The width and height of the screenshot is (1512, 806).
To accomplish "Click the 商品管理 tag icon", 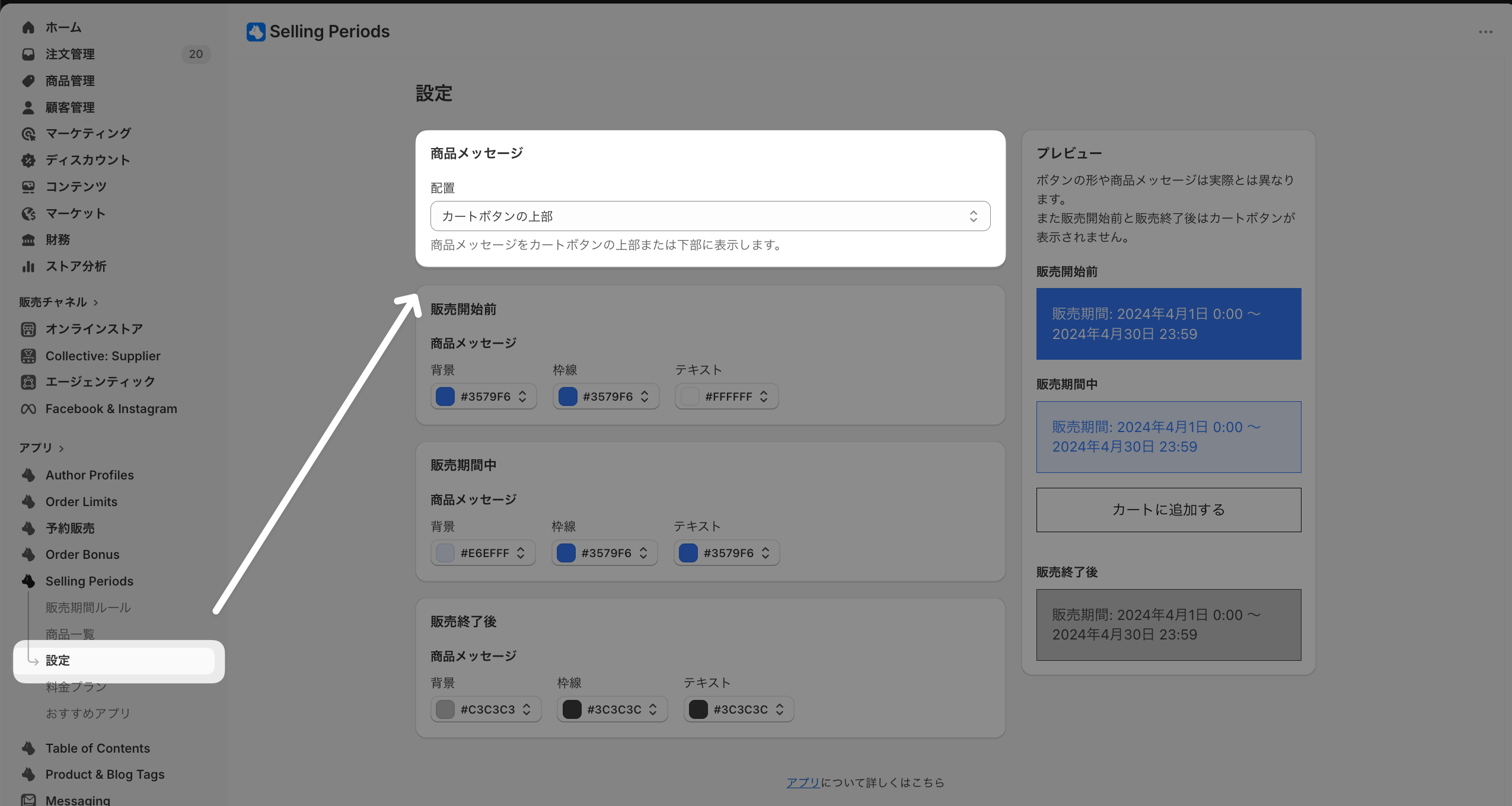I will [28, 81].
